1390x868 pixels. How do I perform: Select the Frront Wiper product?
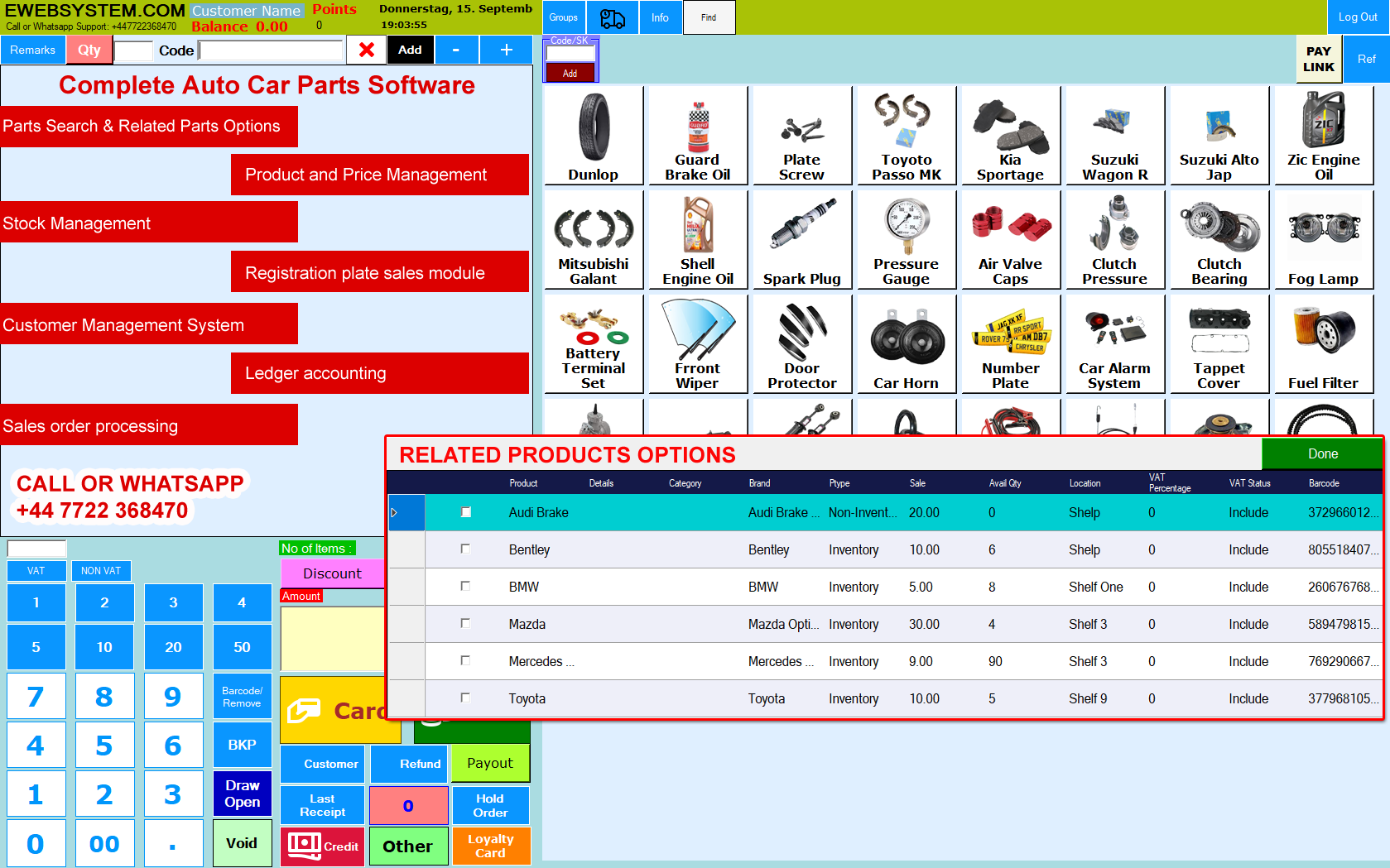pyautogui.click(x=698, y=343)
